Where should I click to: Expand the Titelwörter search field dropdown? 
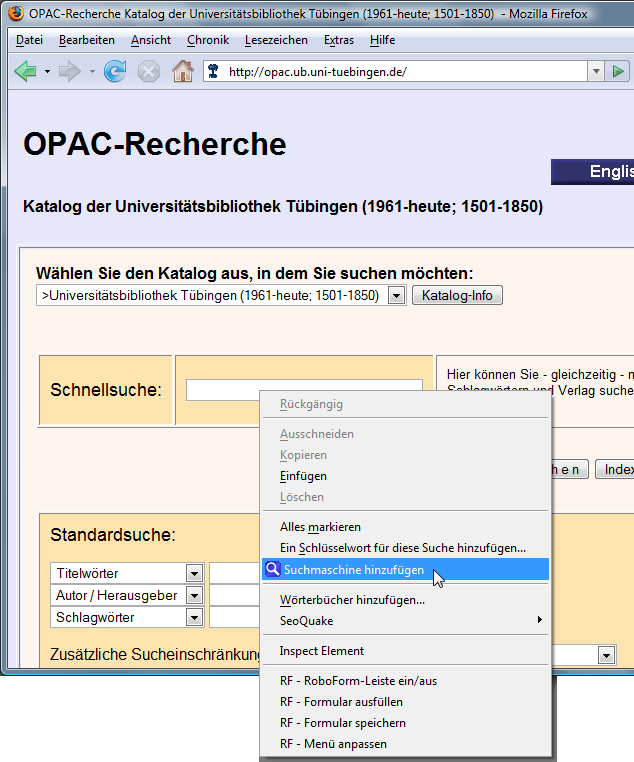(x=194, y=573)
